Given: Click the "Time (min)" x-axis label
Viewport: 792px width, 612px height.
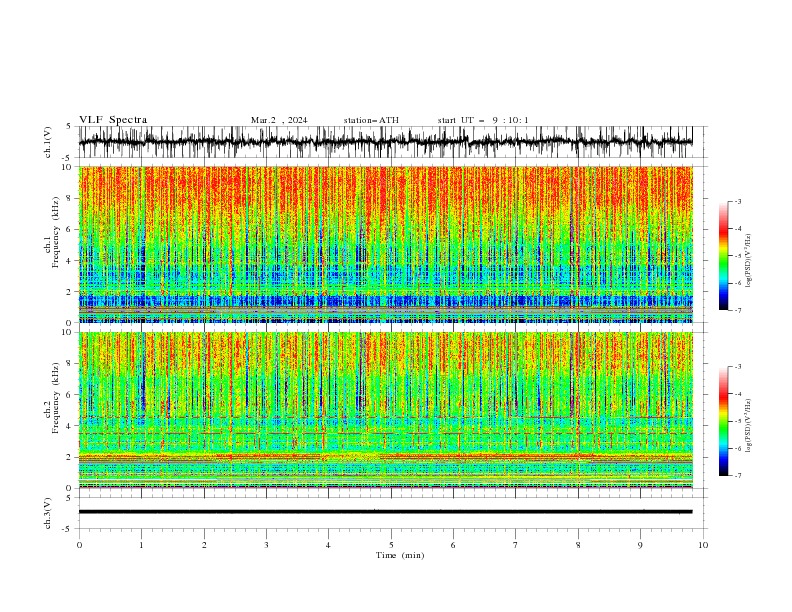Looking at the screenshot, I should coord(400,555).
